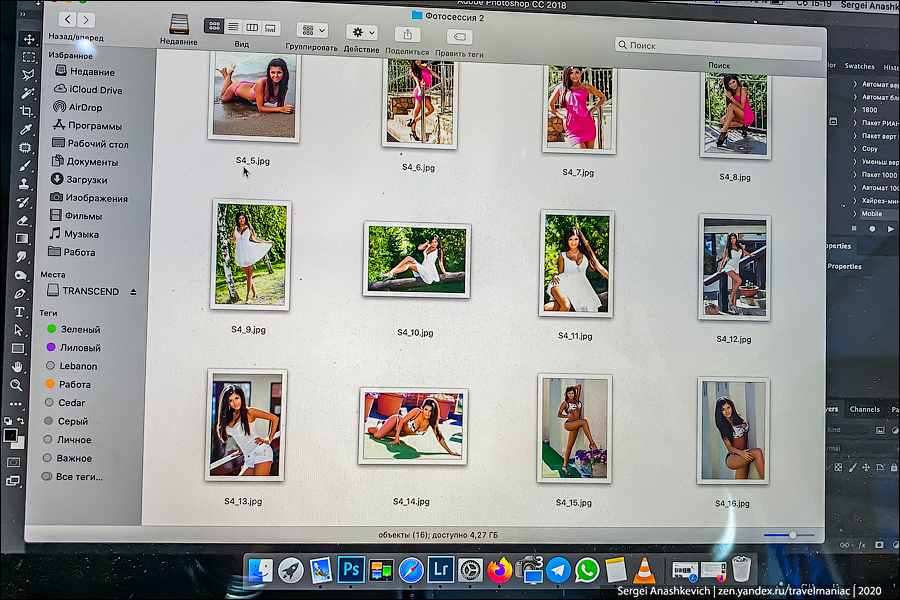
Task: Open iCloud Drive in sidebar
Action: pos(88,90)
